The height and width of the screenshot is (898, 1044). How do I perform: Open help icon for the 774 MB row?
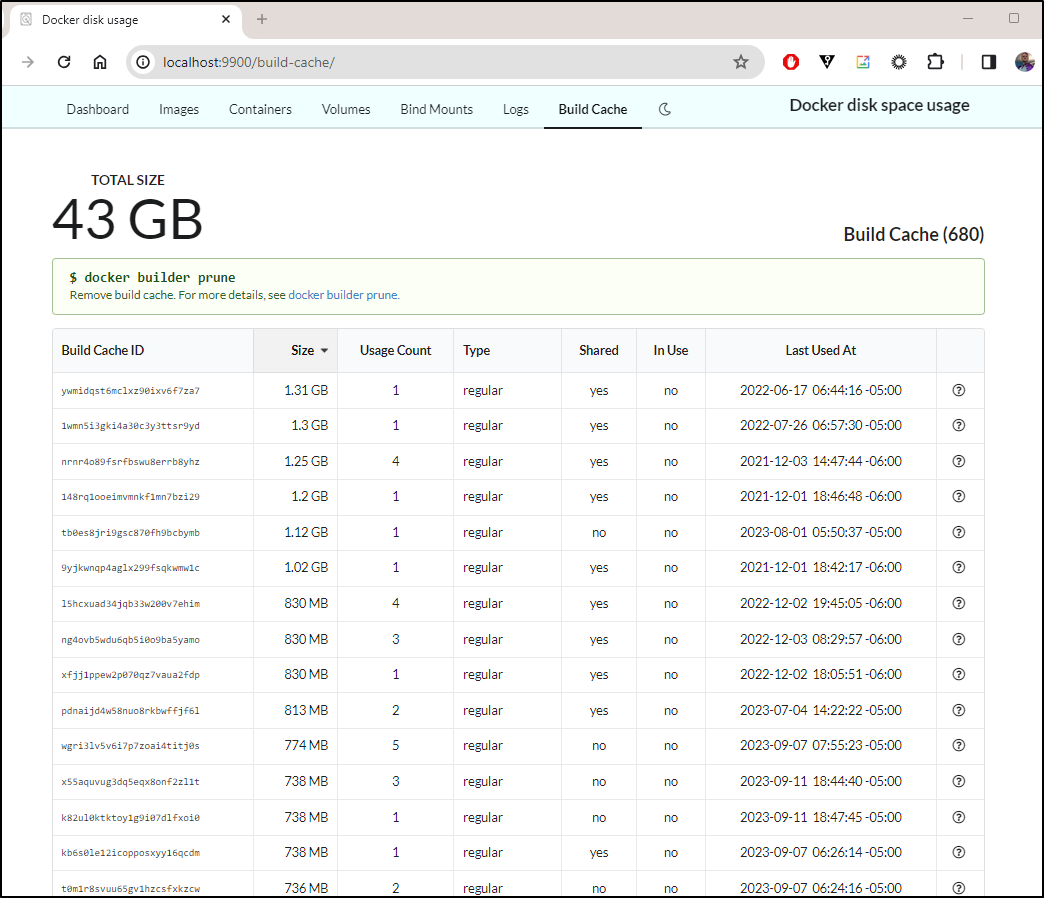[x=959, y=746]
